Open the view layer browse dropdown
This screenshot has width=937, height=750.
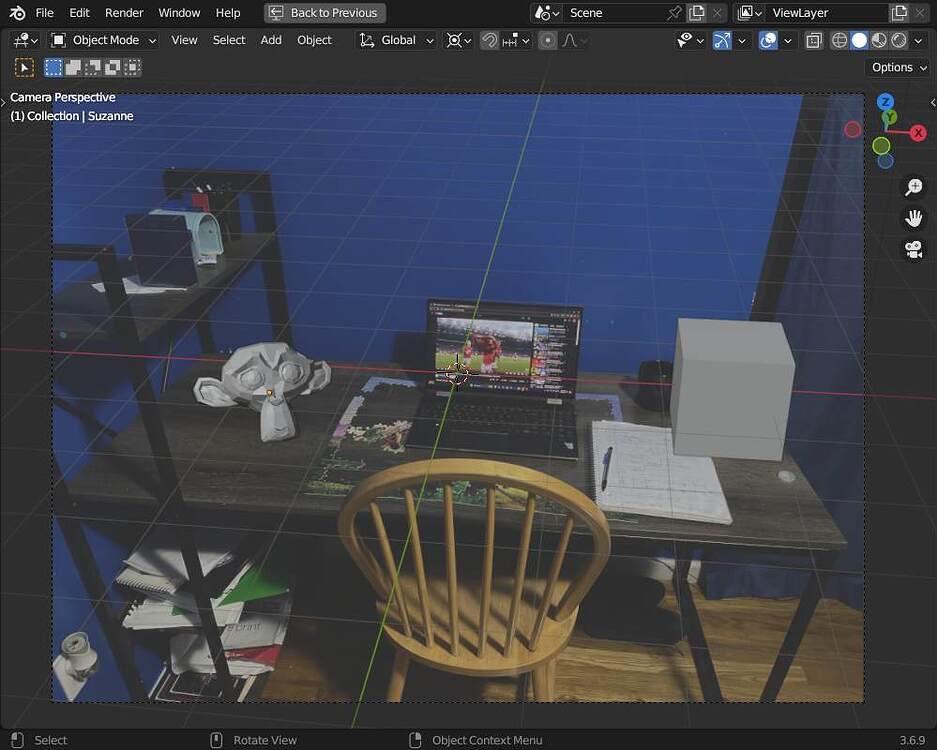(749, 13)
